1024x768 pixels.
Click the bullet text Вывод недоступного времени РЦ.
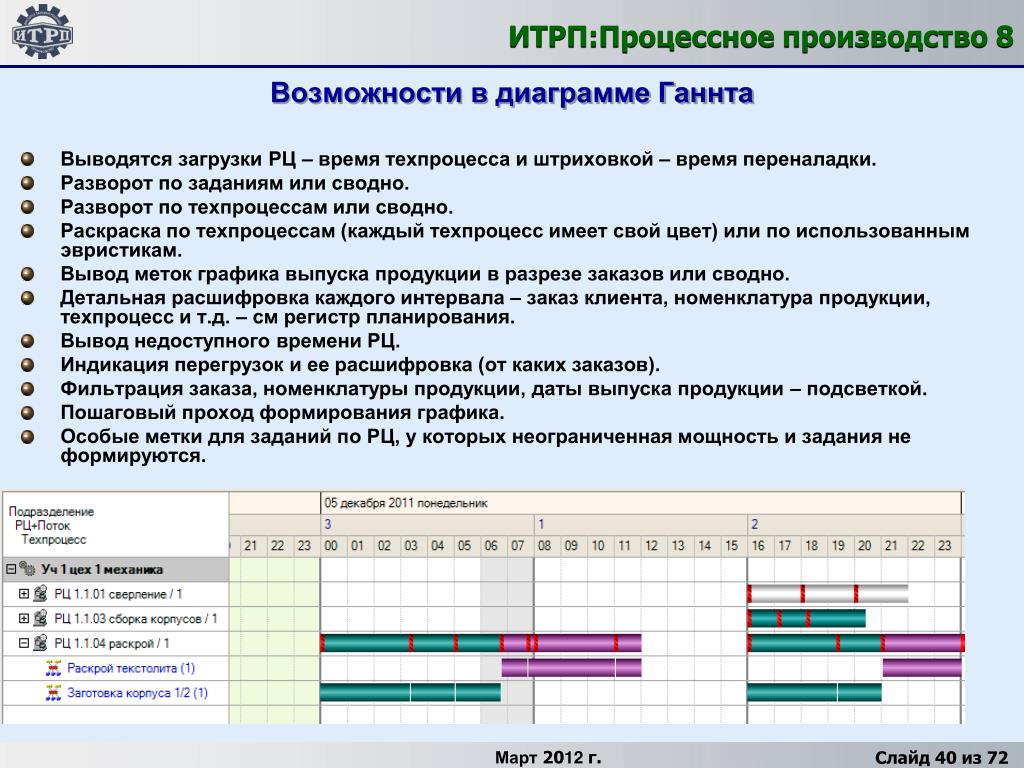(x=230, y=341)
